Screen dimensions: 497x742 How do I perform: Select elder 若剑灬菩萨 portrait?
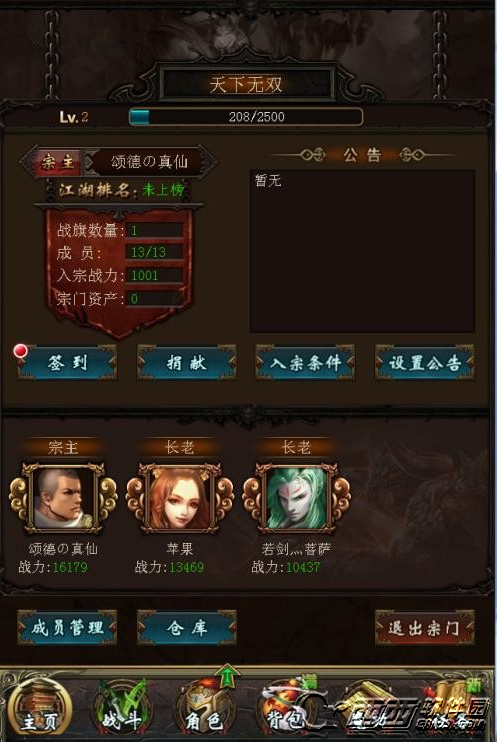point(296,498)
